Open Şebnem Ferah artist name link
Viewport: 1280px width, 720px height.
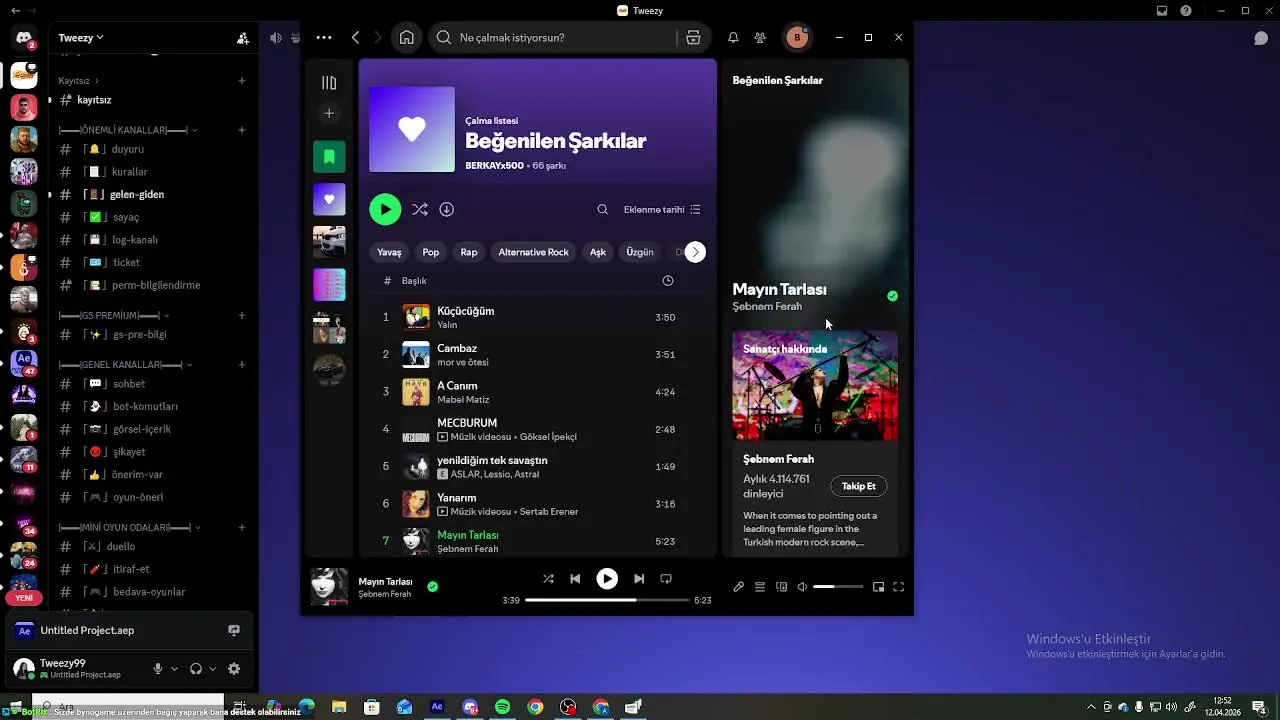point(767,307)
